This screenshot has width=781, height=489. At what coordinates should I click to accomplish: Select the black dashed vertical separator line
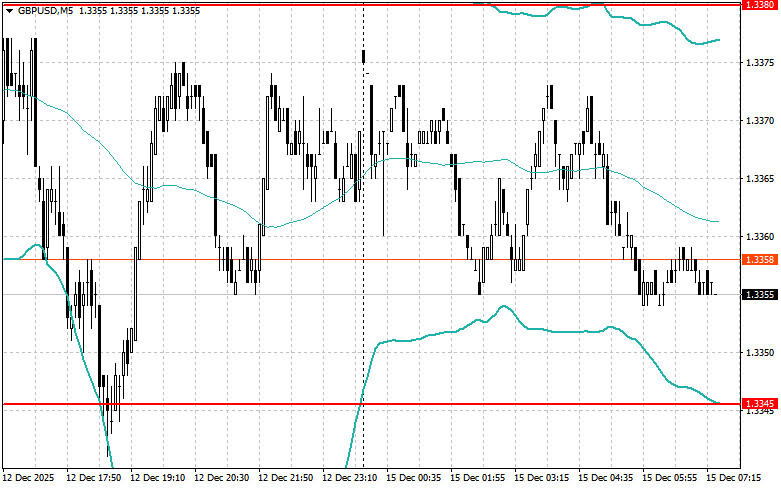[x=363, y=234]
